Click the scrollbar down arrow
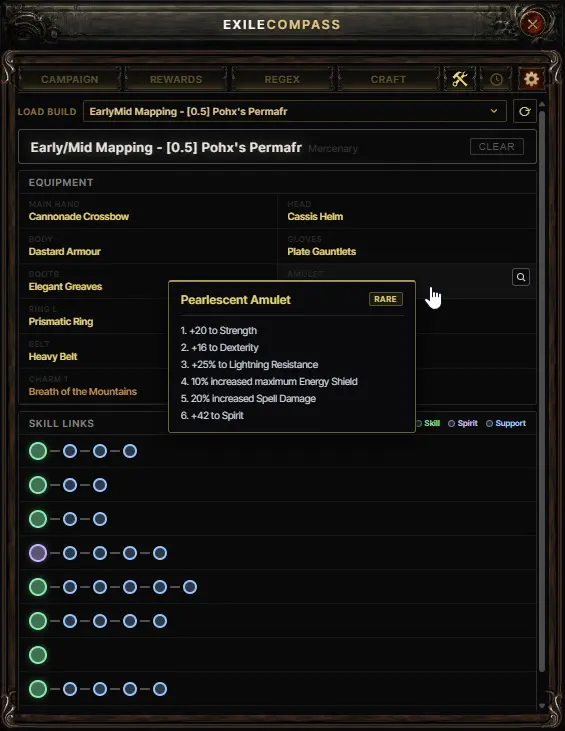The height and width of the screenshot is (731, 565). click(x=542, y=706)
